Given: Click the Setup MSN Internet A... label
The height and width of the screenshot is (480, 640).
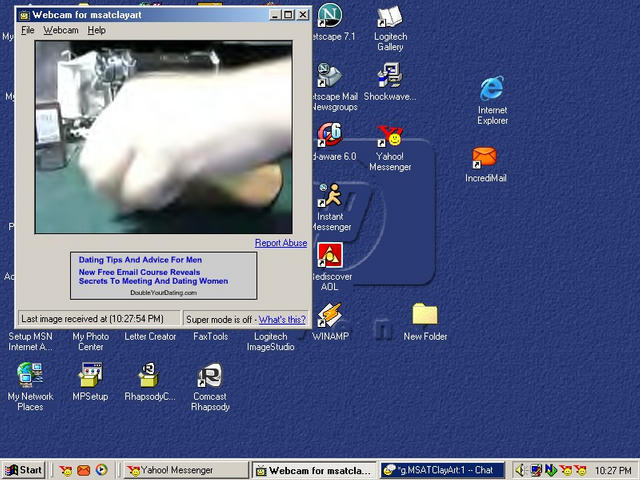Looking at the screenshot, I should (x=30, y=342).
